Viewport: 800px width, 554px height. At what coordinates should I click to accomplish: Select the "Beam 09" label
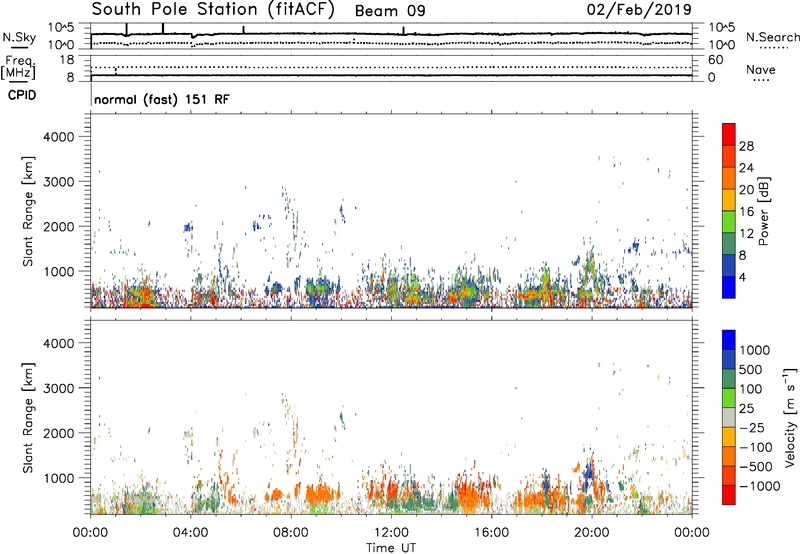point(390,11)
